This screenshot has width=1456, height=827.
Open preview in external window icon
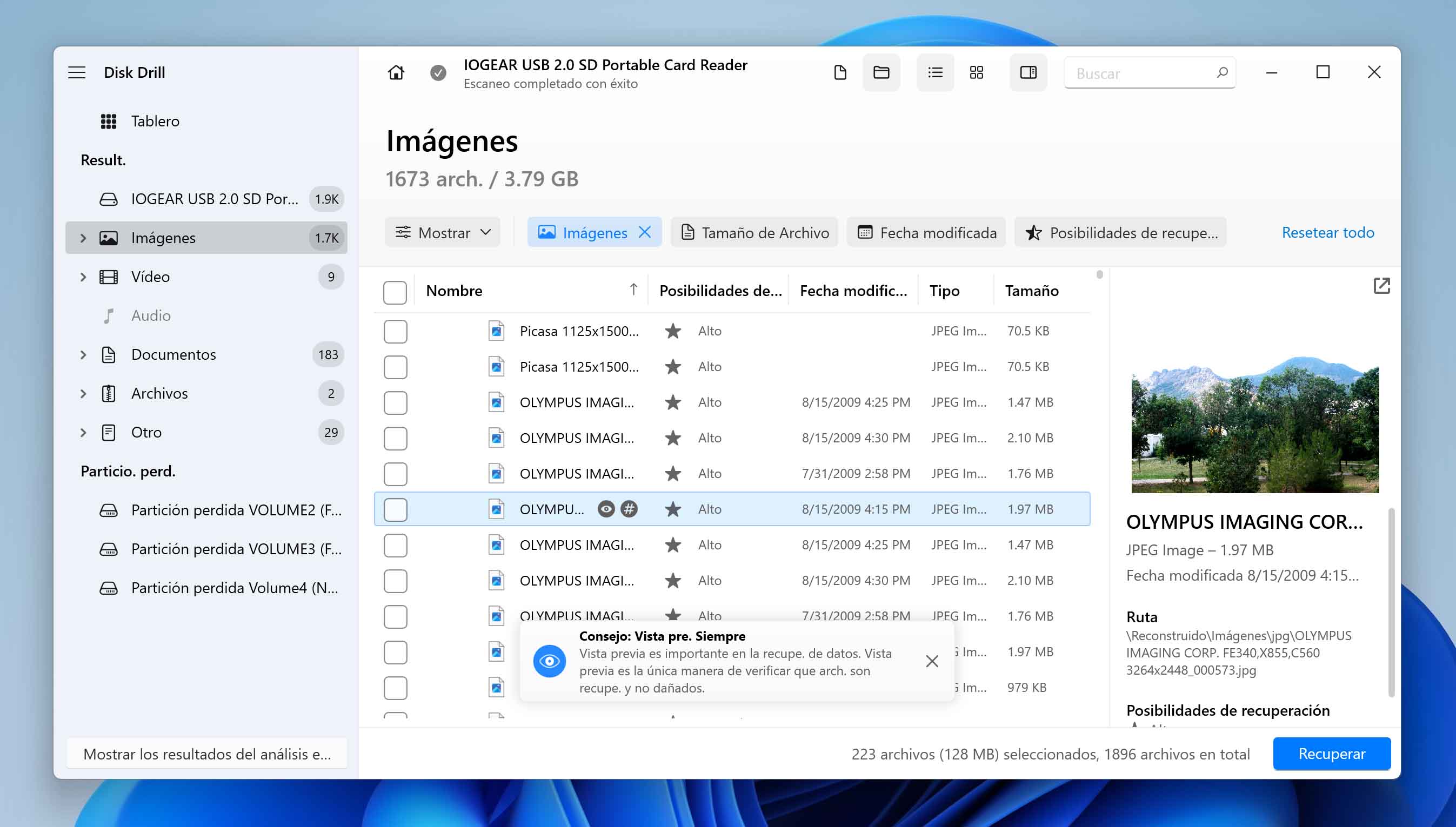[1381, 286]
